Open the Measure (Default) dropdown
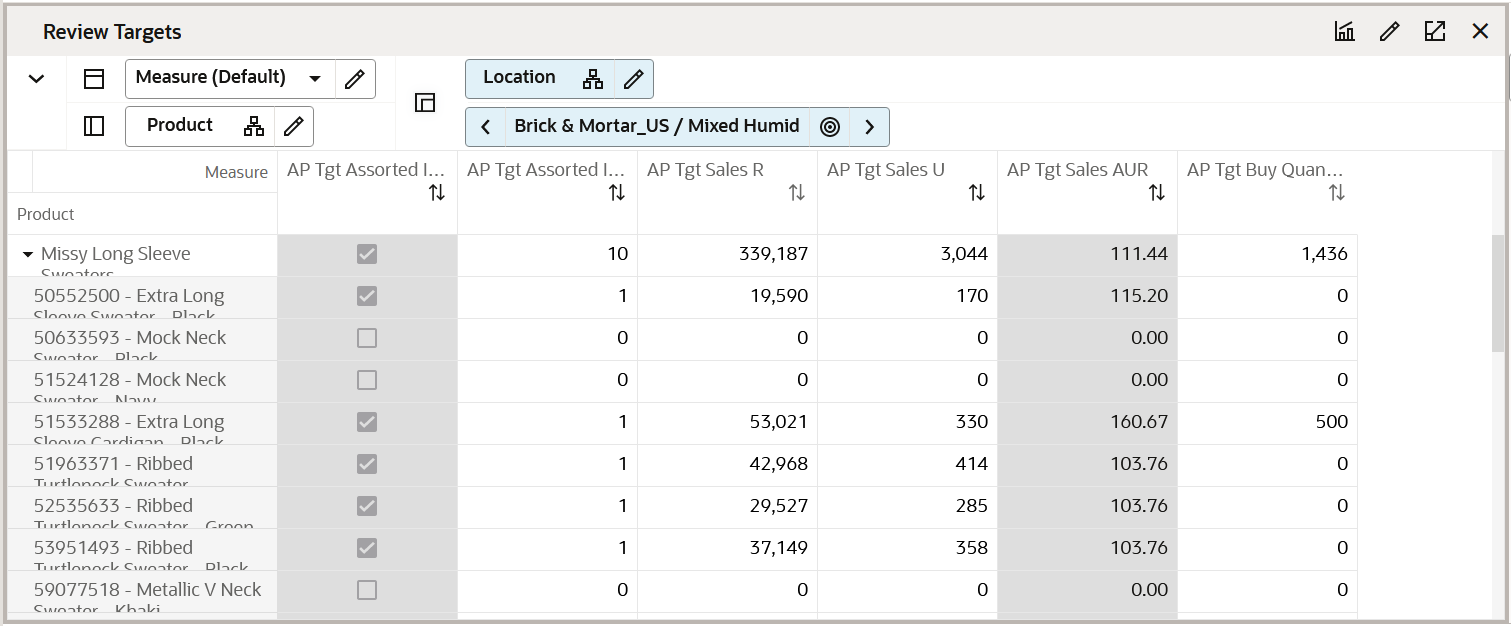Image resolution: width=1511 pixels, height=626 pixels. (315, 78)
